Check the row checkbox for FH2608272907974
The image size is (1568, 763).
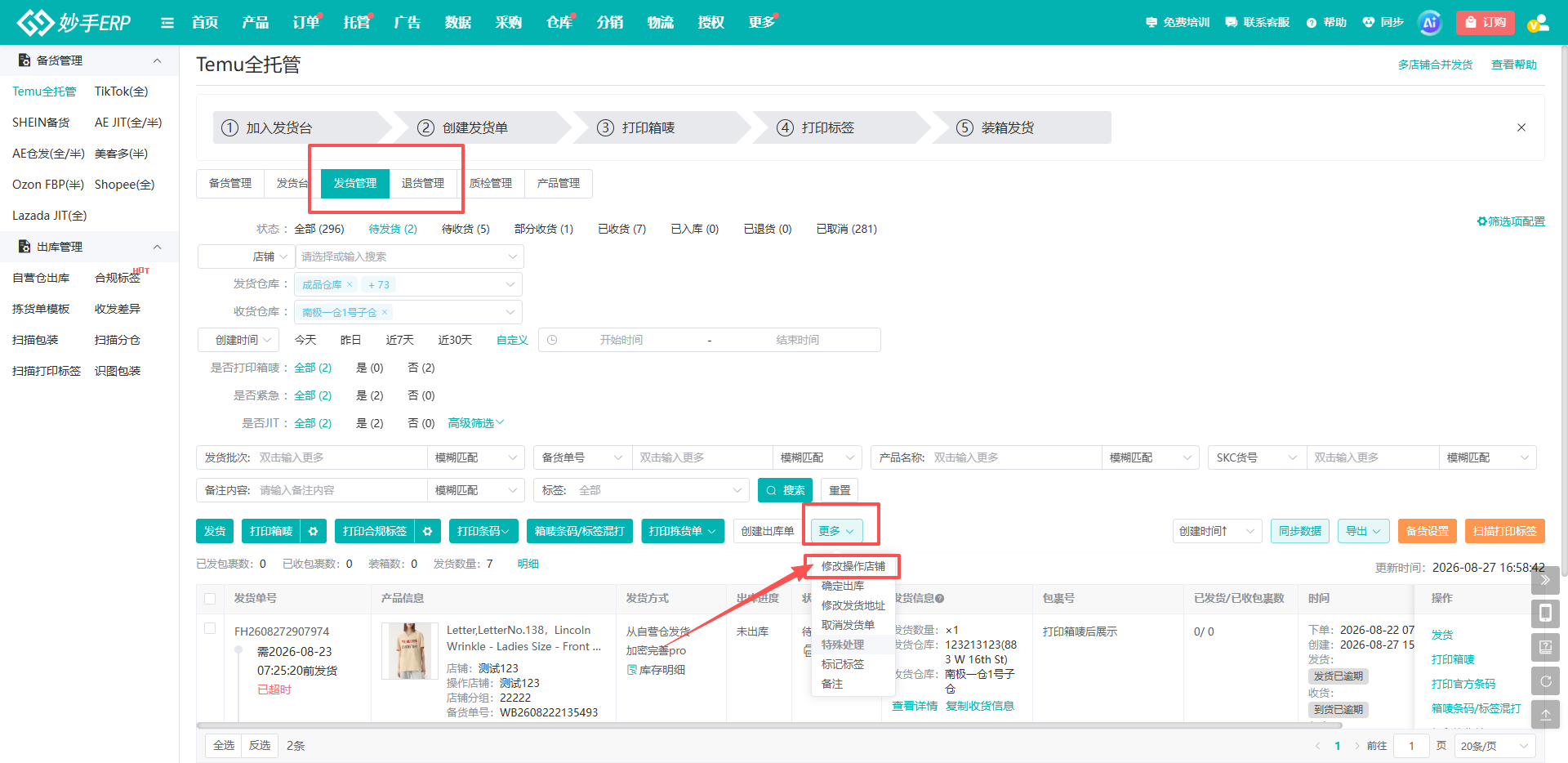[x=210, y=628]
